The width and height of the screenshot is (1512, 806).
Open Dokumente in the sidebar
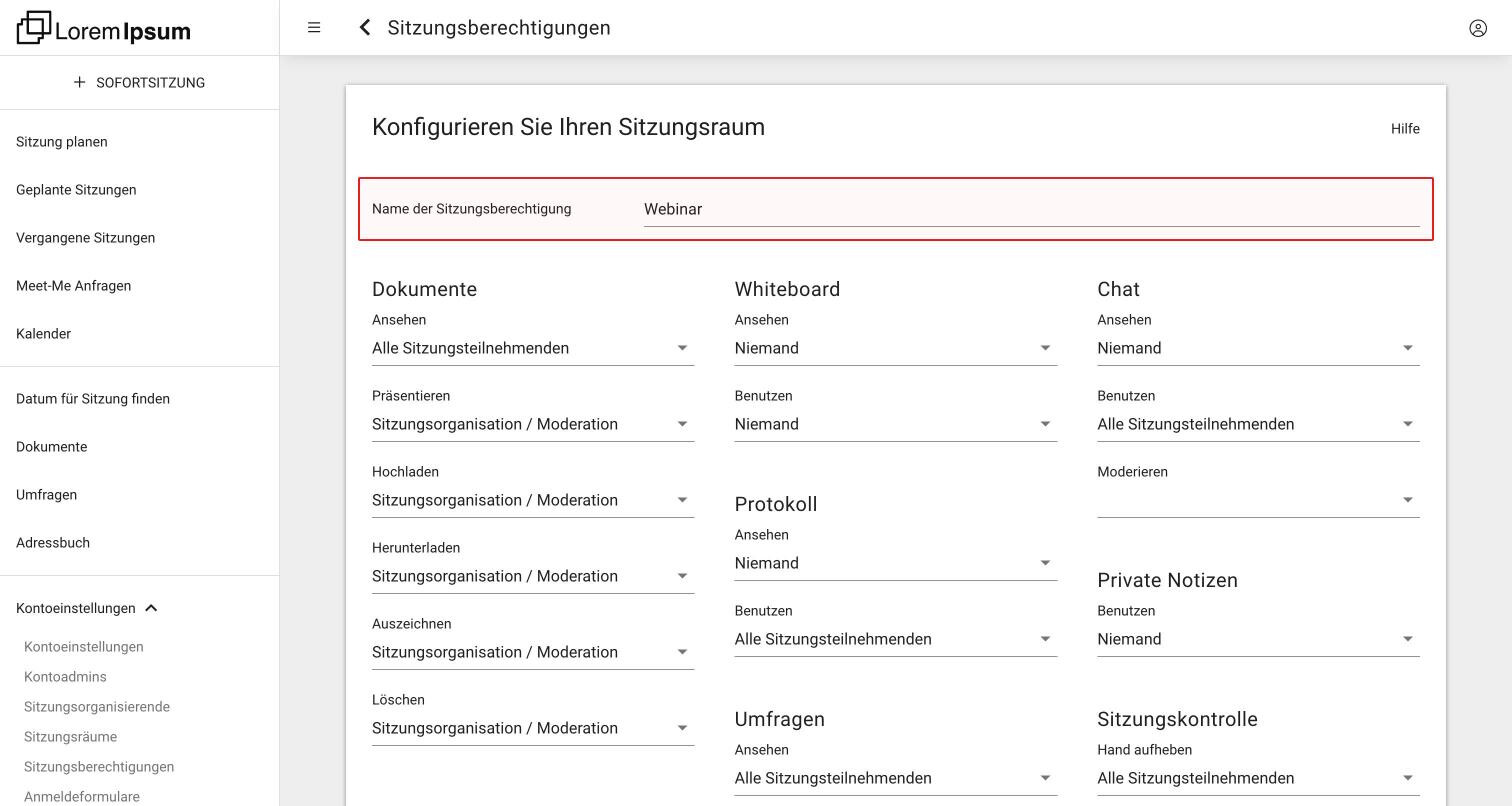point(51,447)
